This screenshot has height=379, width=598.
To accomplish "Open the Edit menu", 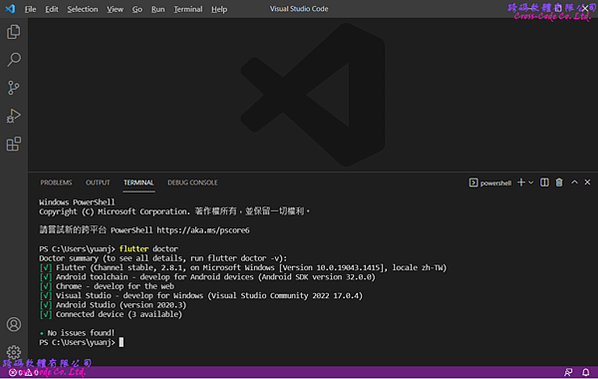I will [x=51, y=9].
